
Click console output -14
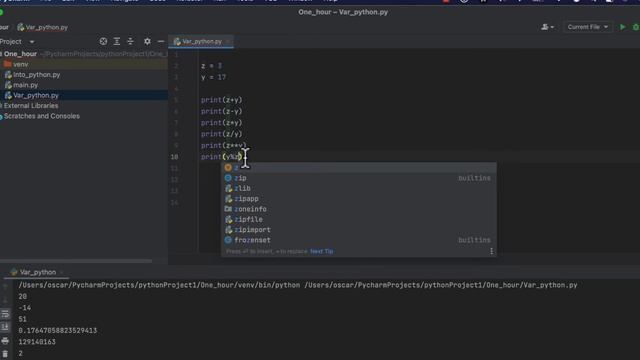point(24,307)
